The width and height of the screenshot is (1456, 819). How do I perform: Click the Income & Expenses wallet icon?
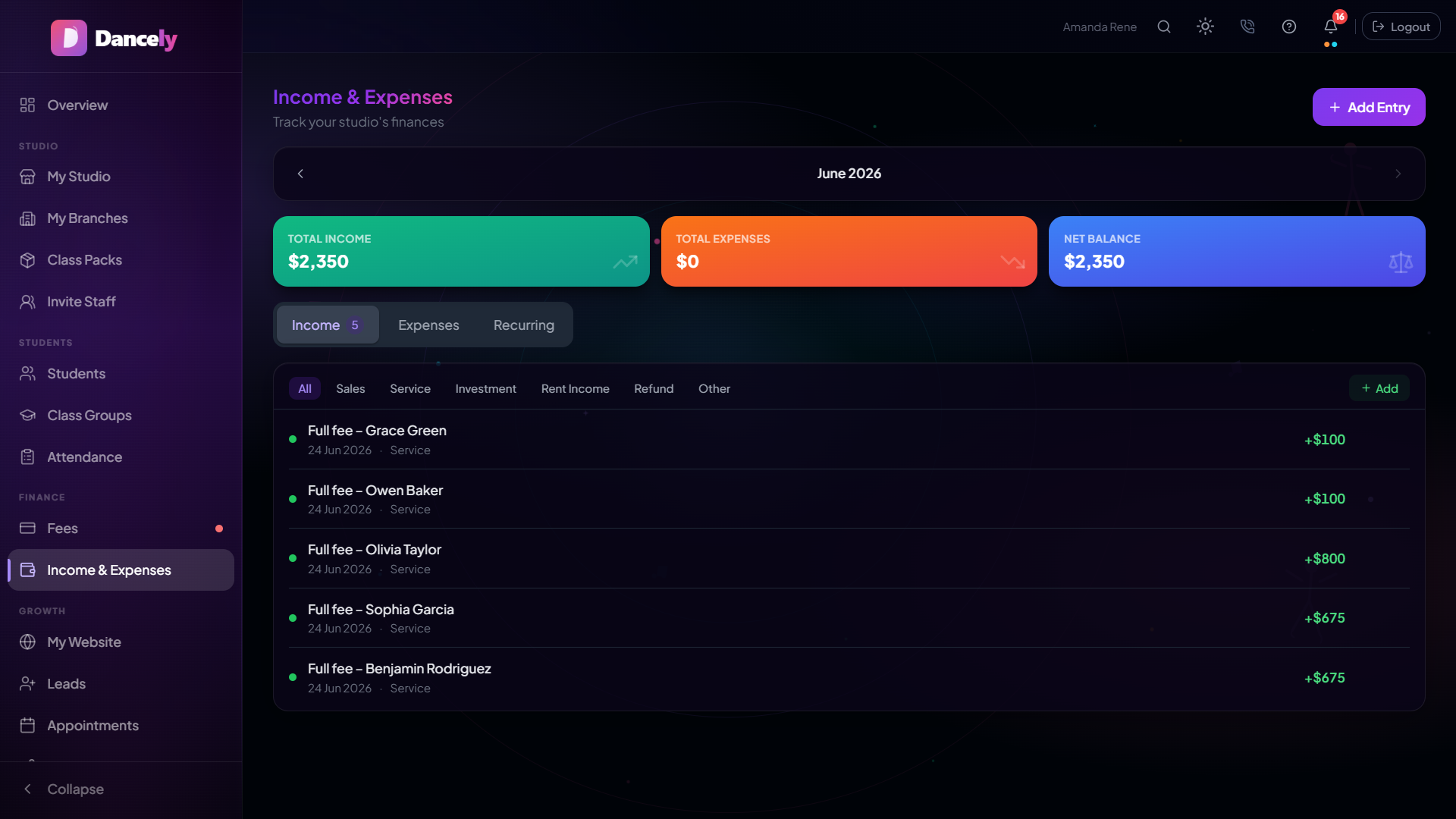point(27,570)
